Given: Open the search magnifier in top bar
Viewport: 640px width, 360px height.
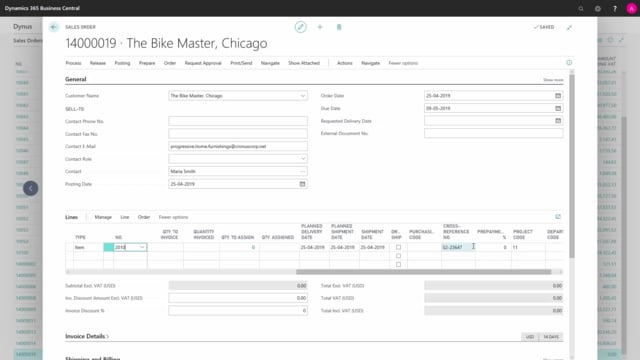Looking at the screenshot, I should 581,8.
